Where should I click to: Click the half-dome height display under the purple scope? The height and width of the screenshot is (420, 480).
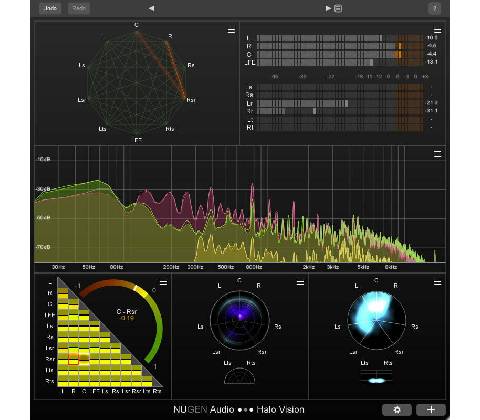coord(240,376)
